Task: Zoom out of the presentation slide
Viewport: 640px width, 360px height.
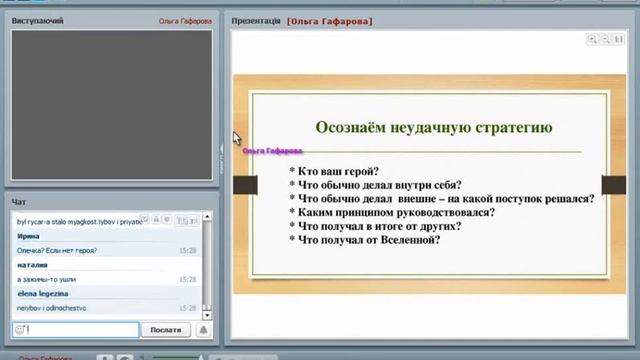Action: (x=605, y=39)
